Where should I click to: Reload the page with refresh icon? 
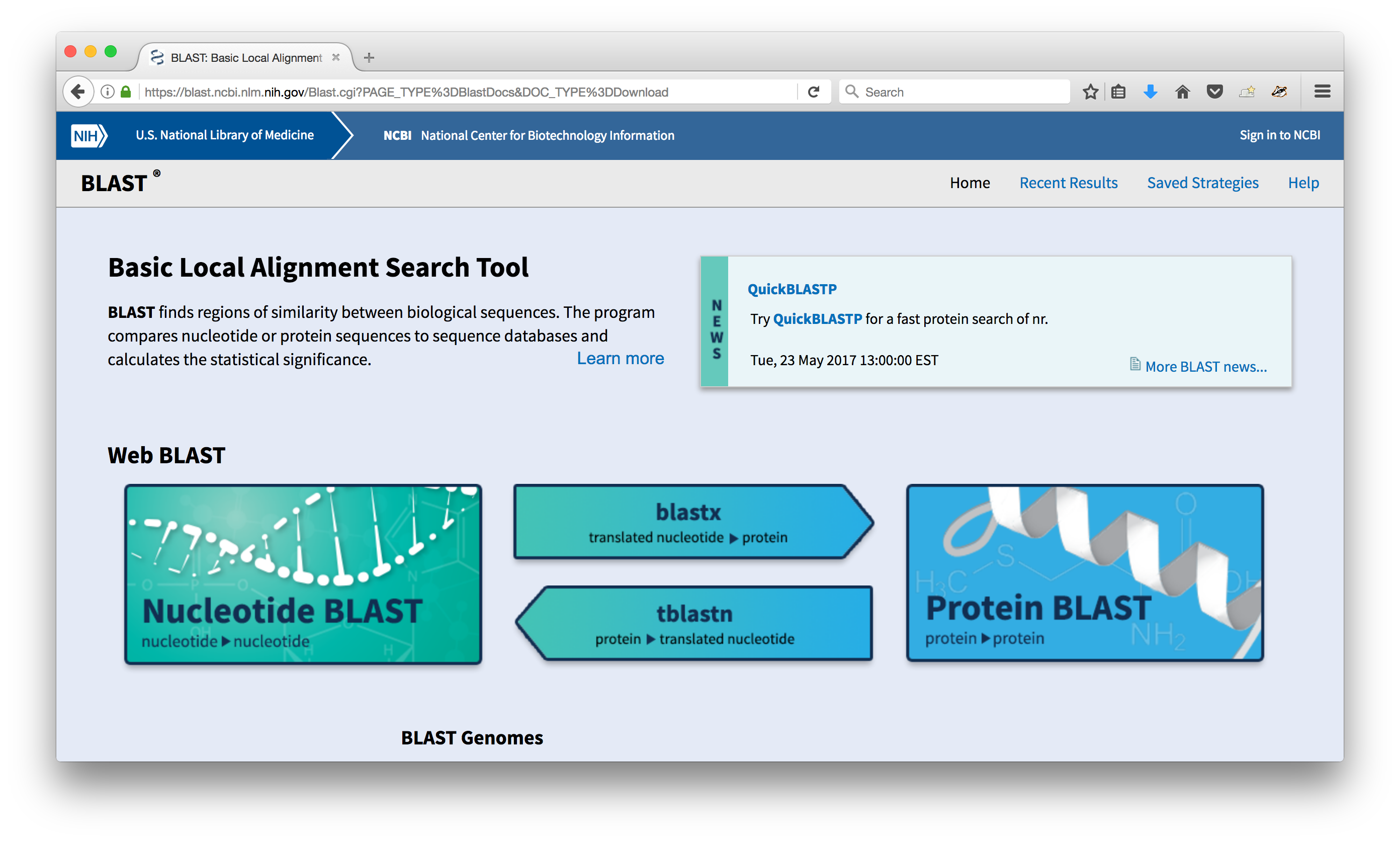click(814, 92)
